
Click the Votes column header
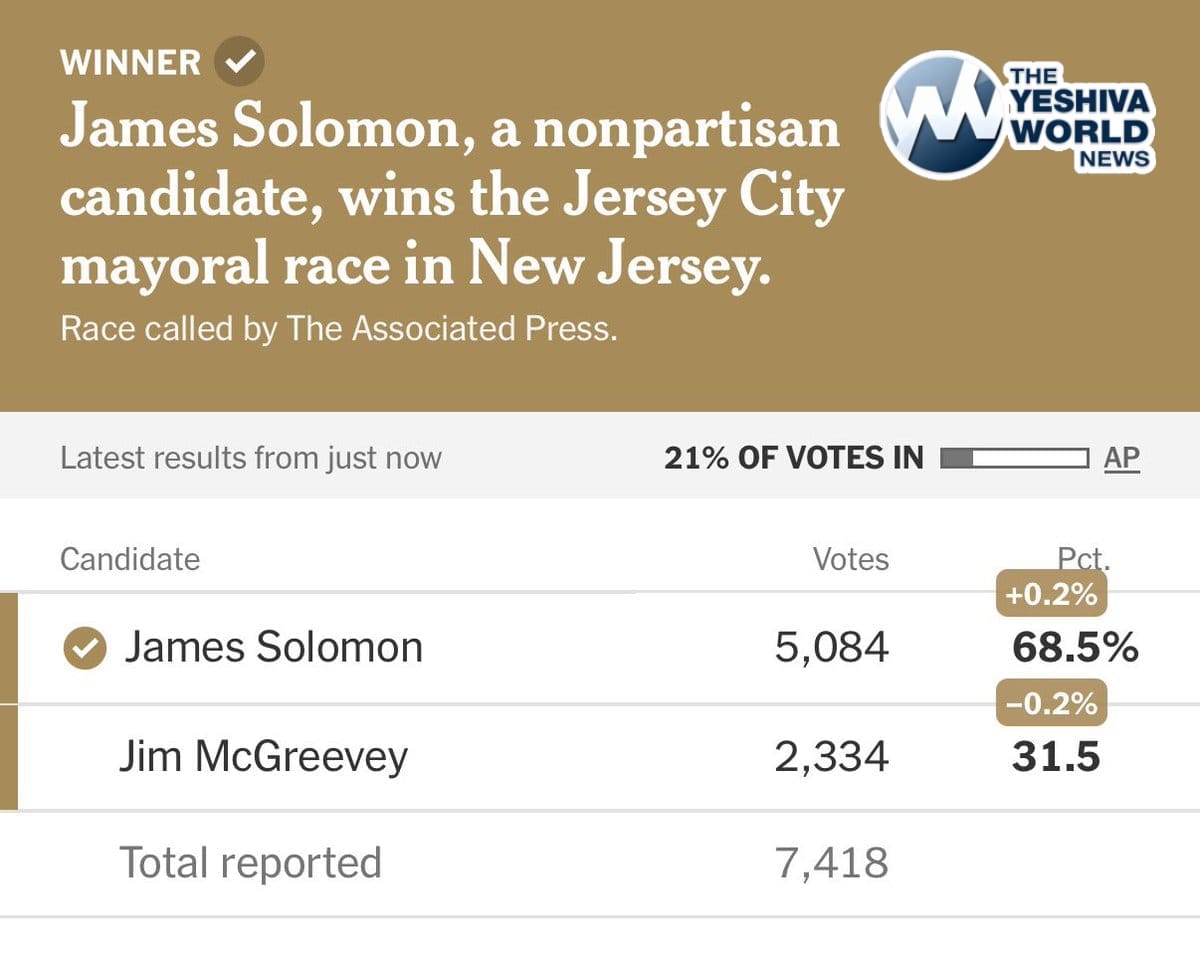pos(851,559)
